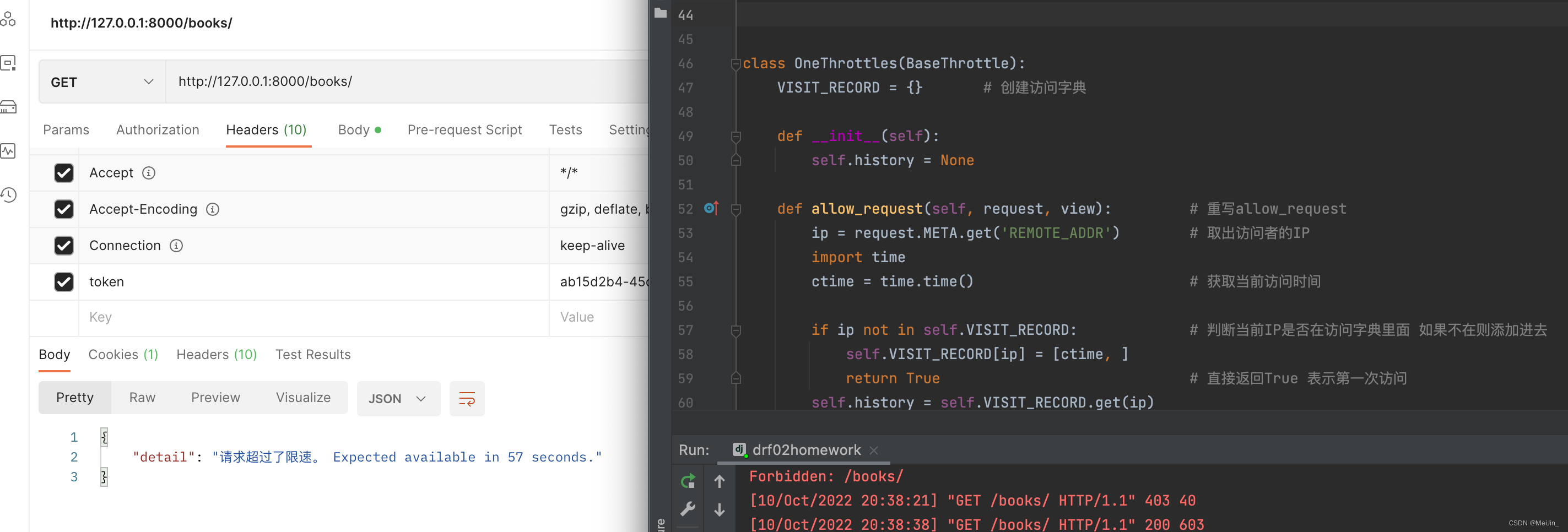Click the wrench settings icon in Run panel
The width and height of the screenshot is (1568, 532).
[x=688, y=509]
